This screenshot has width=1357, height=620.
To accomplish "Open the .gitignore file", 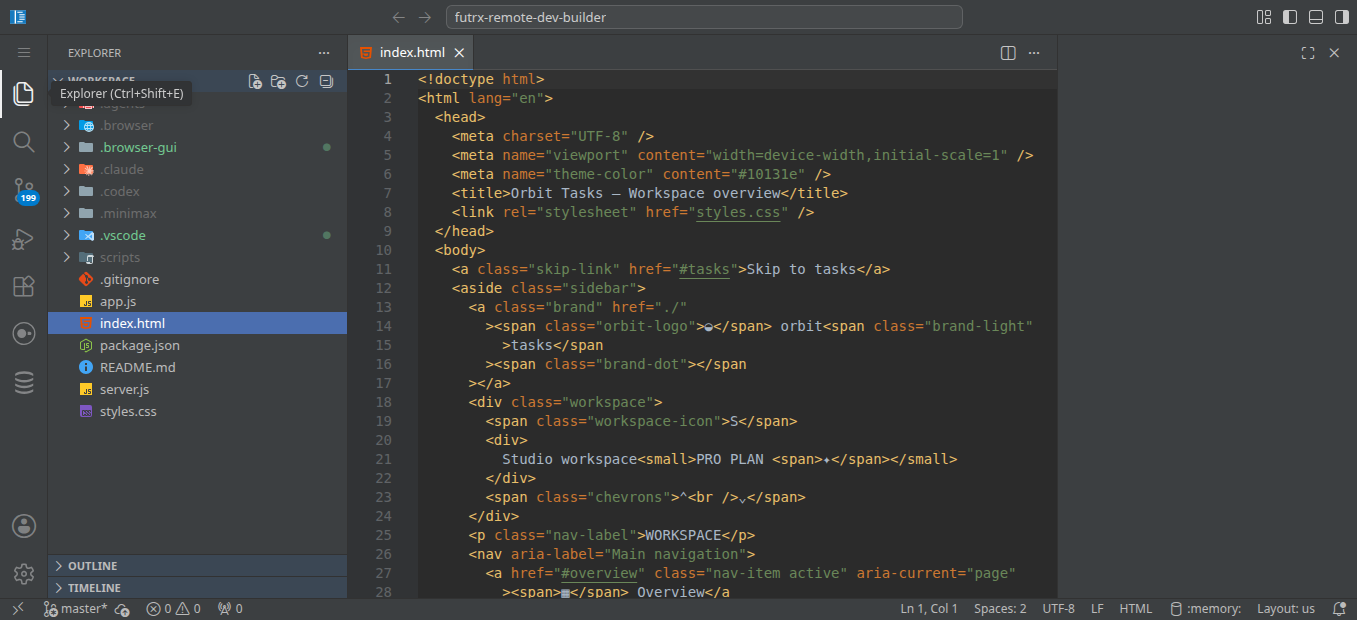I will (x=197, y=279).
